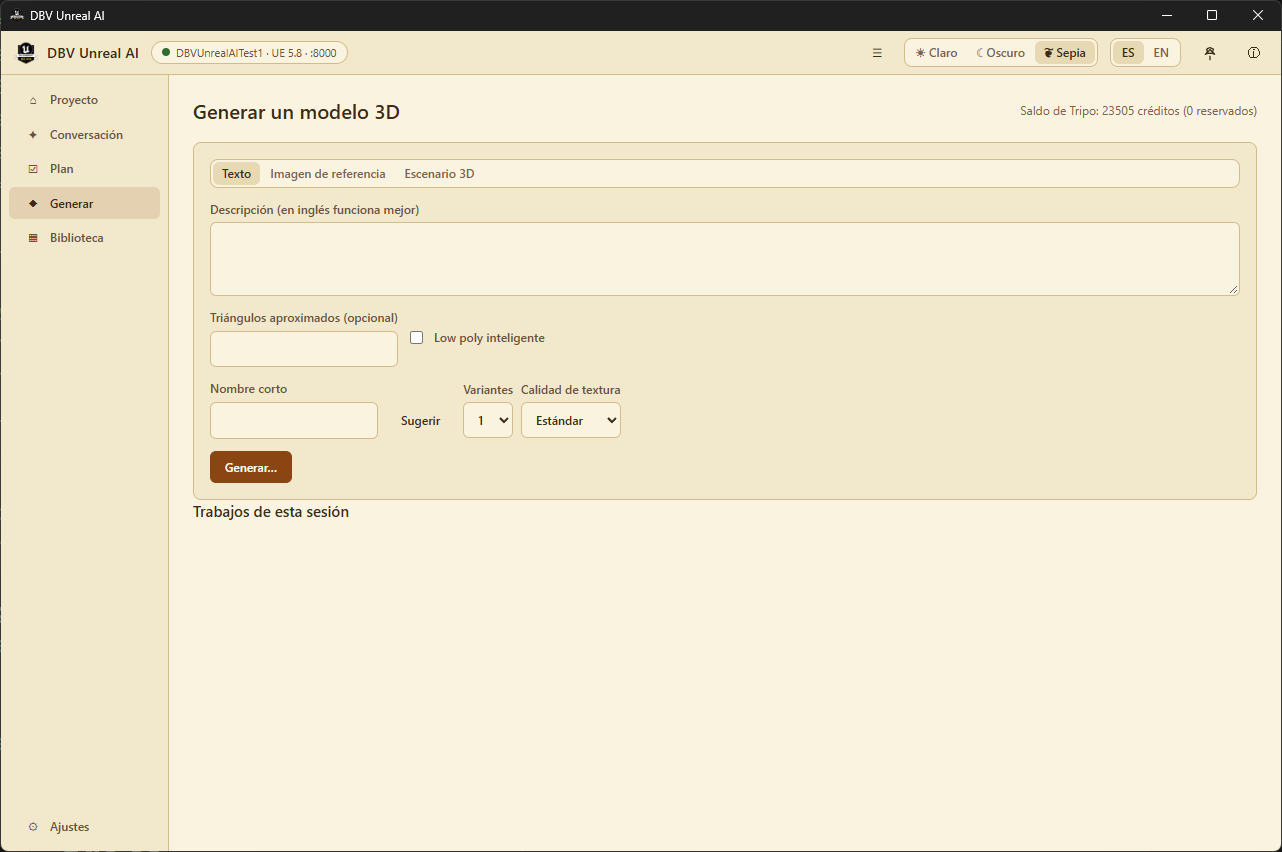Click the description textarea resize grip
Viewport: 1282px width, 852px height.
[x=1233, y=289]
